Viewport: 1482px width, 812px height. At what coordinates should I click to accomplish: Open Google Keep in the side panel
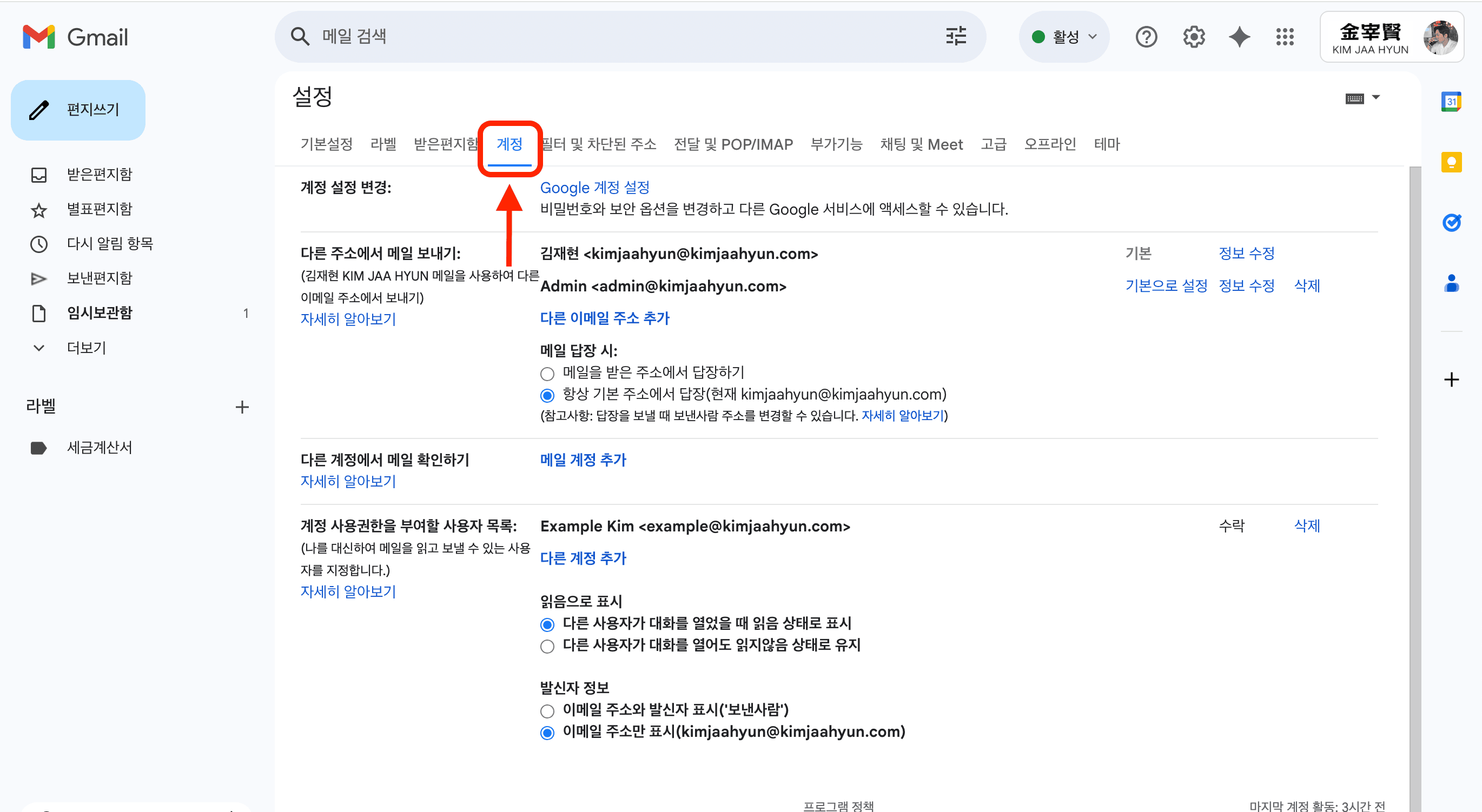coord(1451,162)
